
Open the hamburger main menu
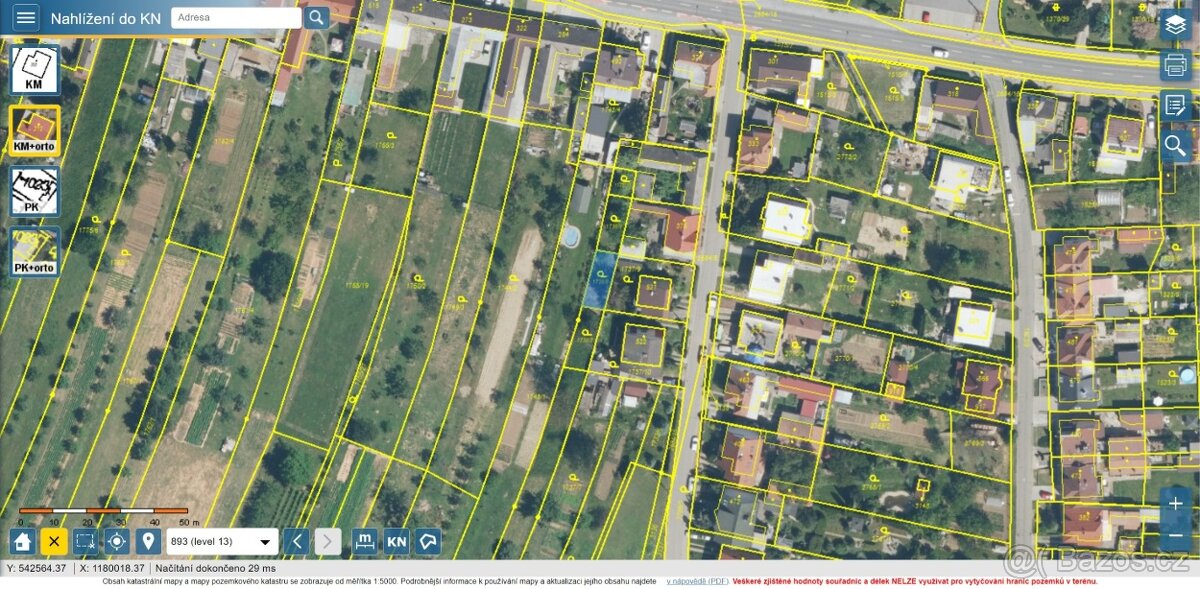25,17
